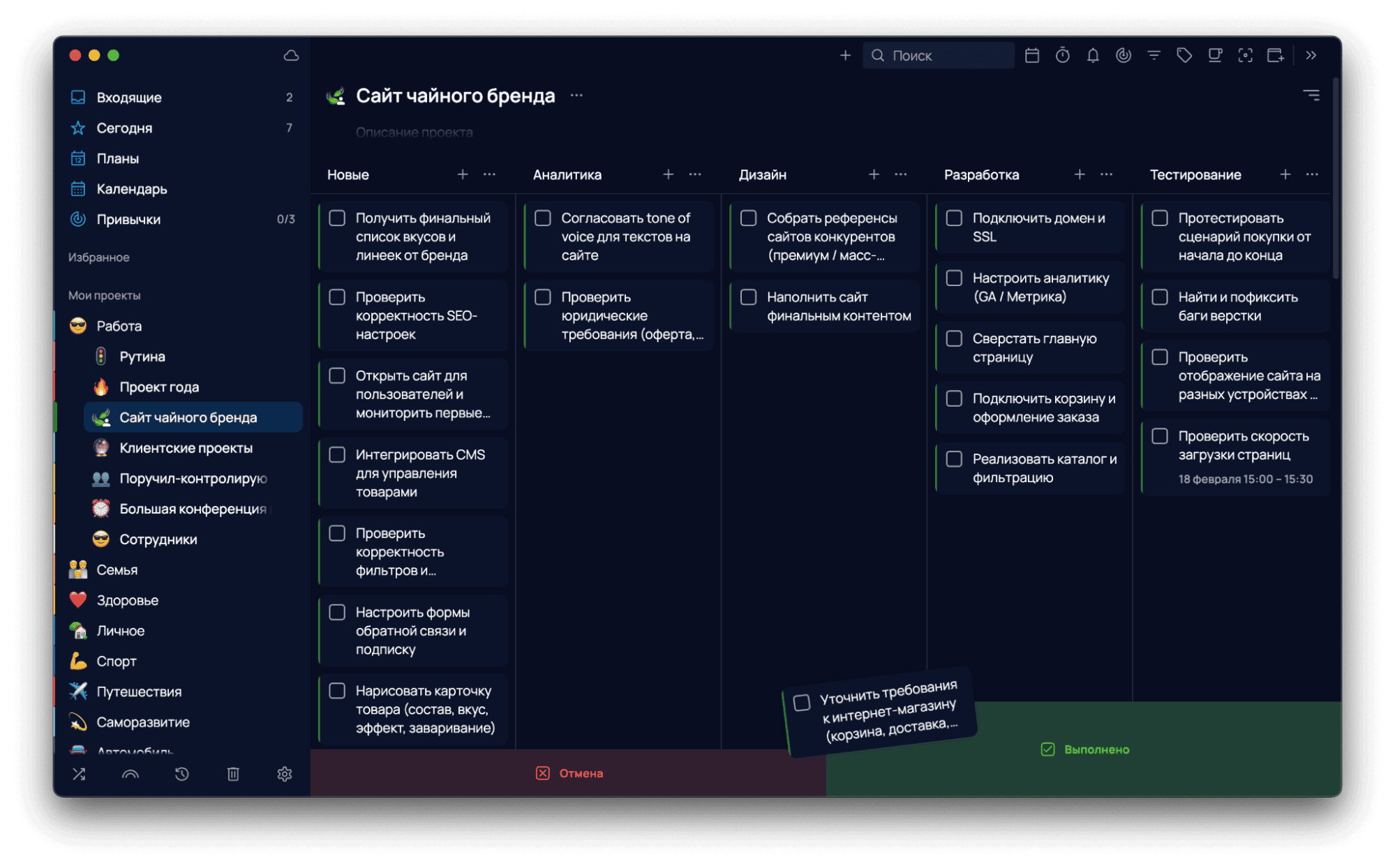The image size is (1395, 868).
Task: Open project options ellipsis next to the title
Action: (576, 96)
